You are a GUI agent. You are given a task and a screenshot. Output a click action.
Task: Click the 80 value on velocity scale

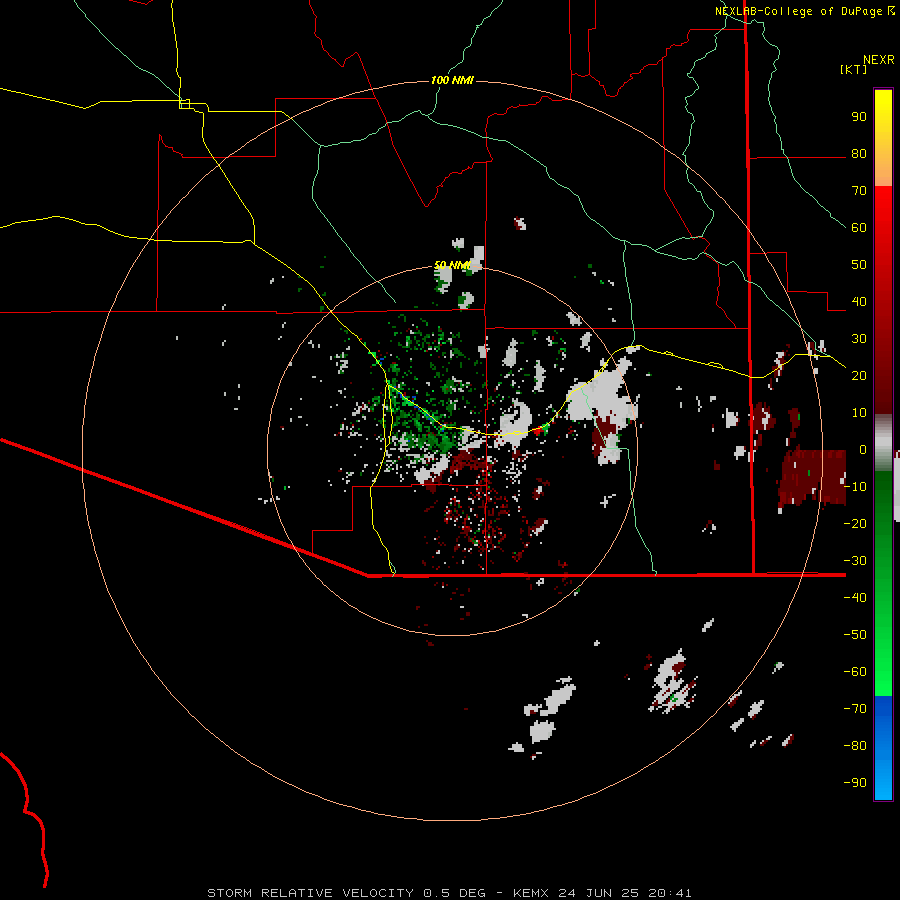(x=859, y=154)
